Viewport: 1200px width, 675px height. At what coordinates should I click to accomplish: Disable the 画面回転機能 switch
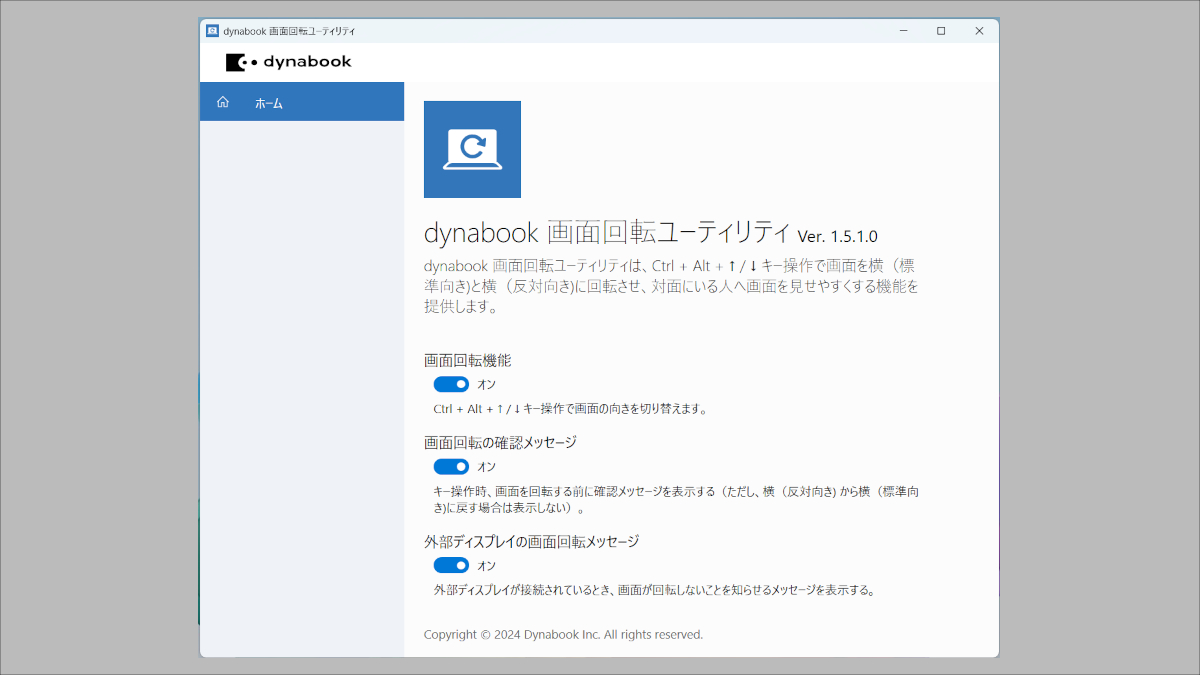pos(451,384)
